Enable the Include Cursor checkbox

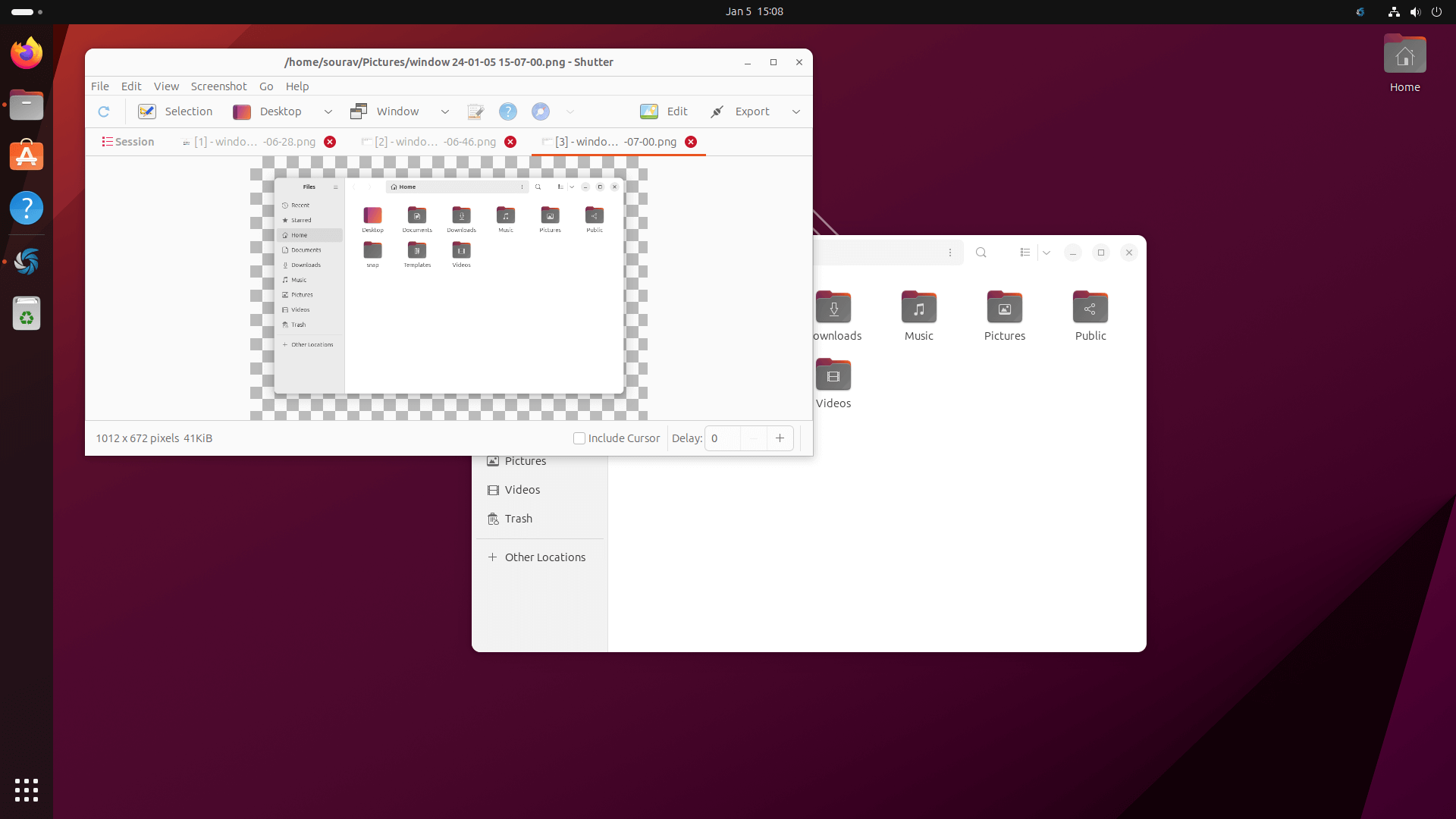(x=579, y=438)
